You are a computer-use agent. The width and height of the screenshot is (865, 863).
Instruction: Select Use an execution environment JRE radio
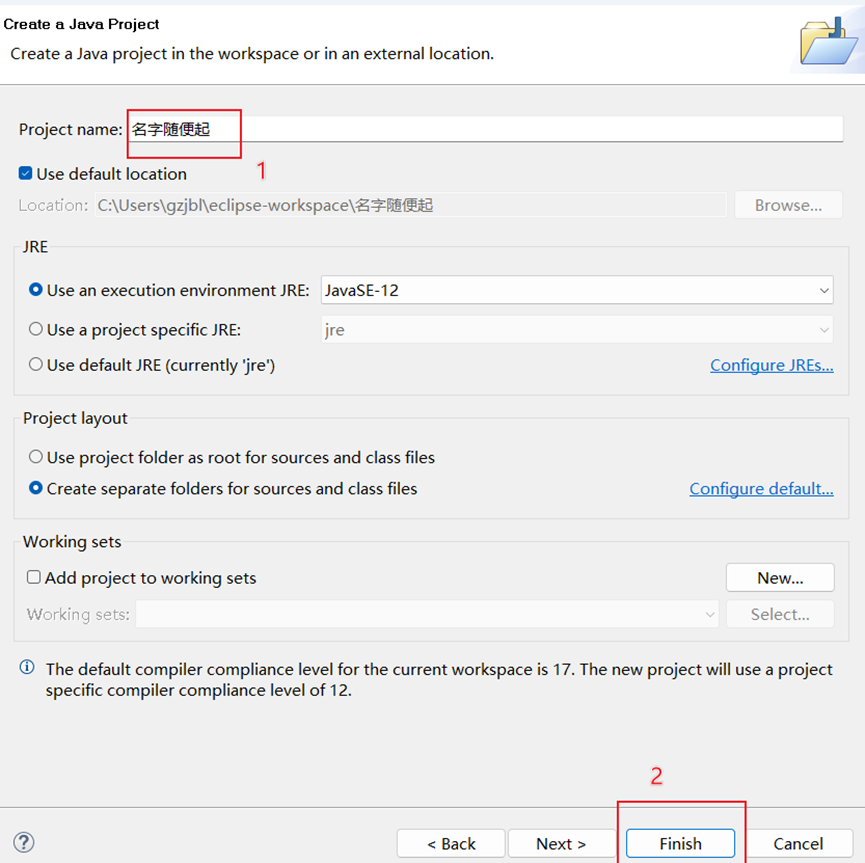coord(36,290)
